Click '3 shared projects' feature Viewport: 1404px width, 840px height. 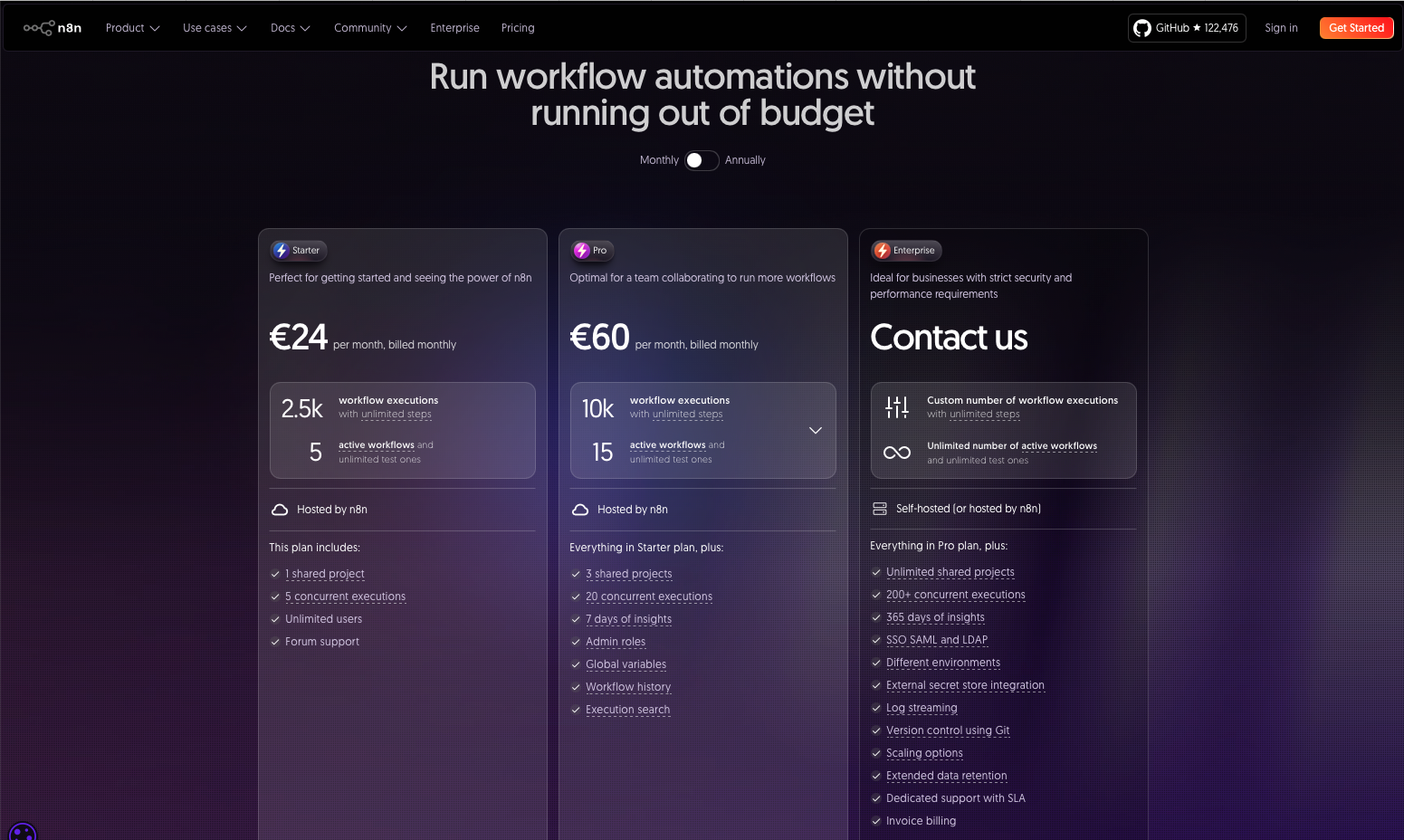(629, 574)
